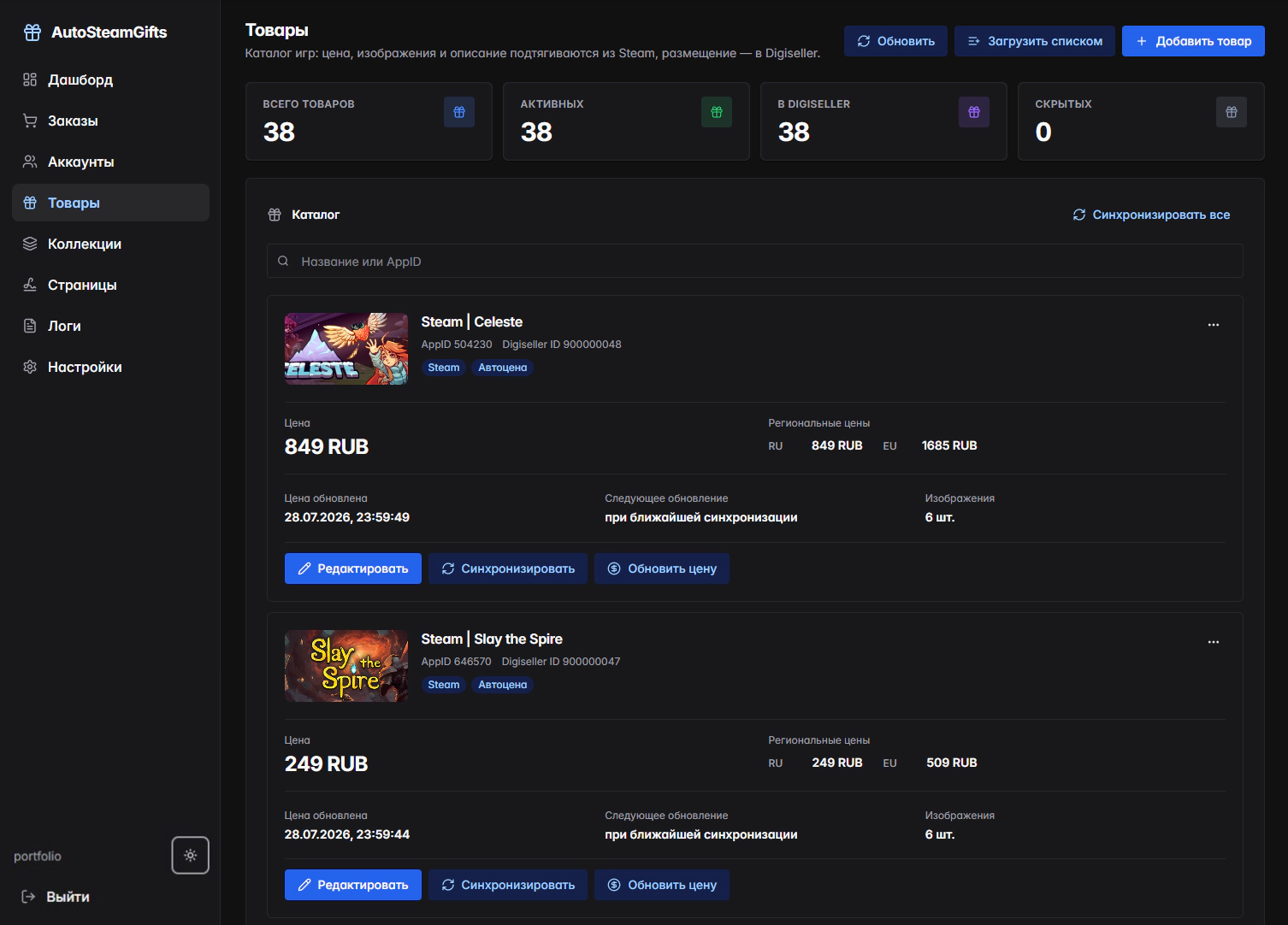Click the Аккаунты users icon
The width and height of the screenshot is (1288, 925).
pyautogui.click(x=30, y=162)
